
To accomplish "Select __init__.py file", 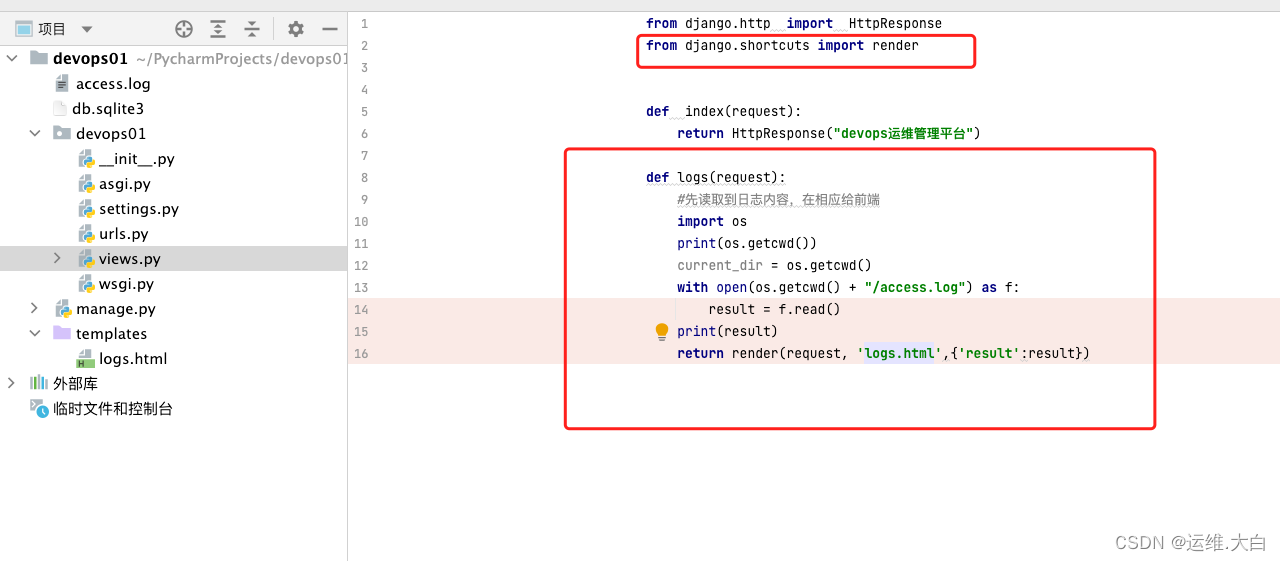I will pos(137,159).
